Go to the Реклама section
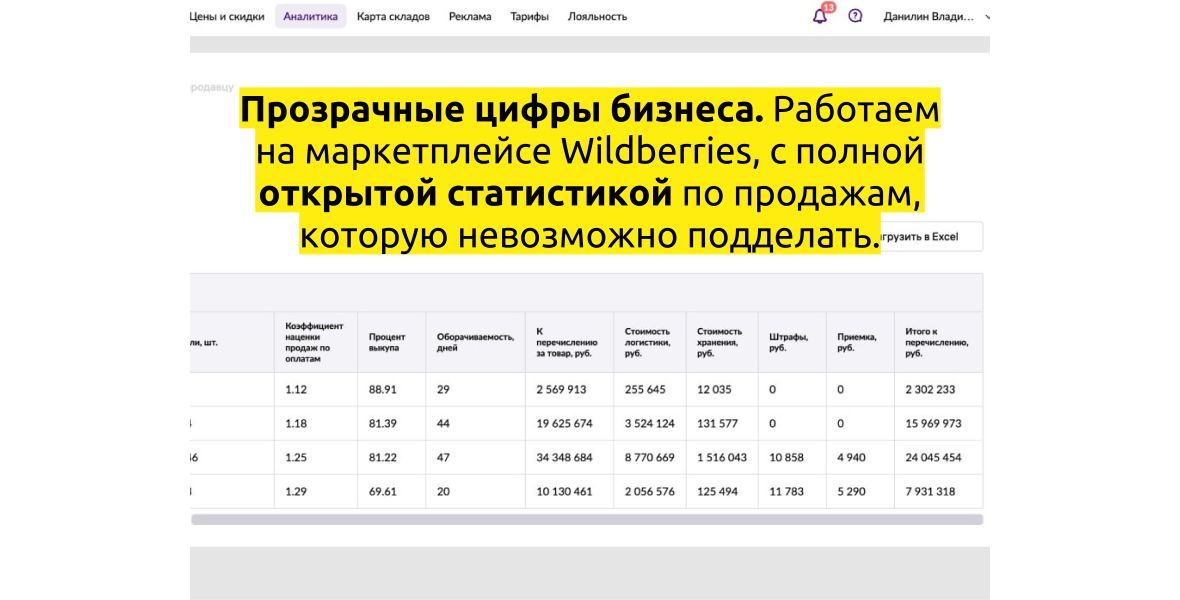This screenshot has height=600, width=1180. point(470,17)
